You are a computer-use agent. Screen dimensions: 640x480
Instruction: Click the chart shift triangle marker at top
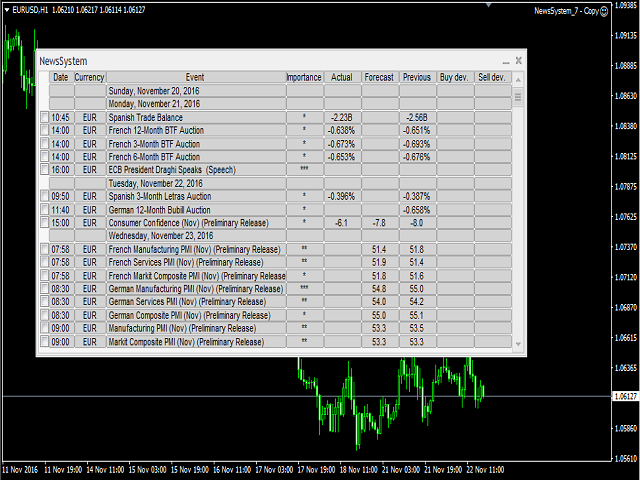point(489,5)
